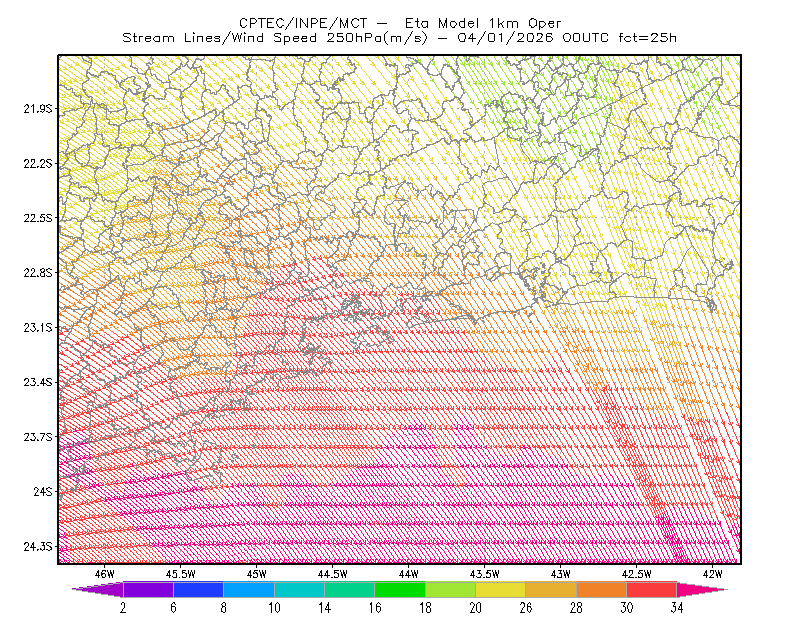
Task: Click the 24.3S latitude axis label
Action: click(38, 547)
